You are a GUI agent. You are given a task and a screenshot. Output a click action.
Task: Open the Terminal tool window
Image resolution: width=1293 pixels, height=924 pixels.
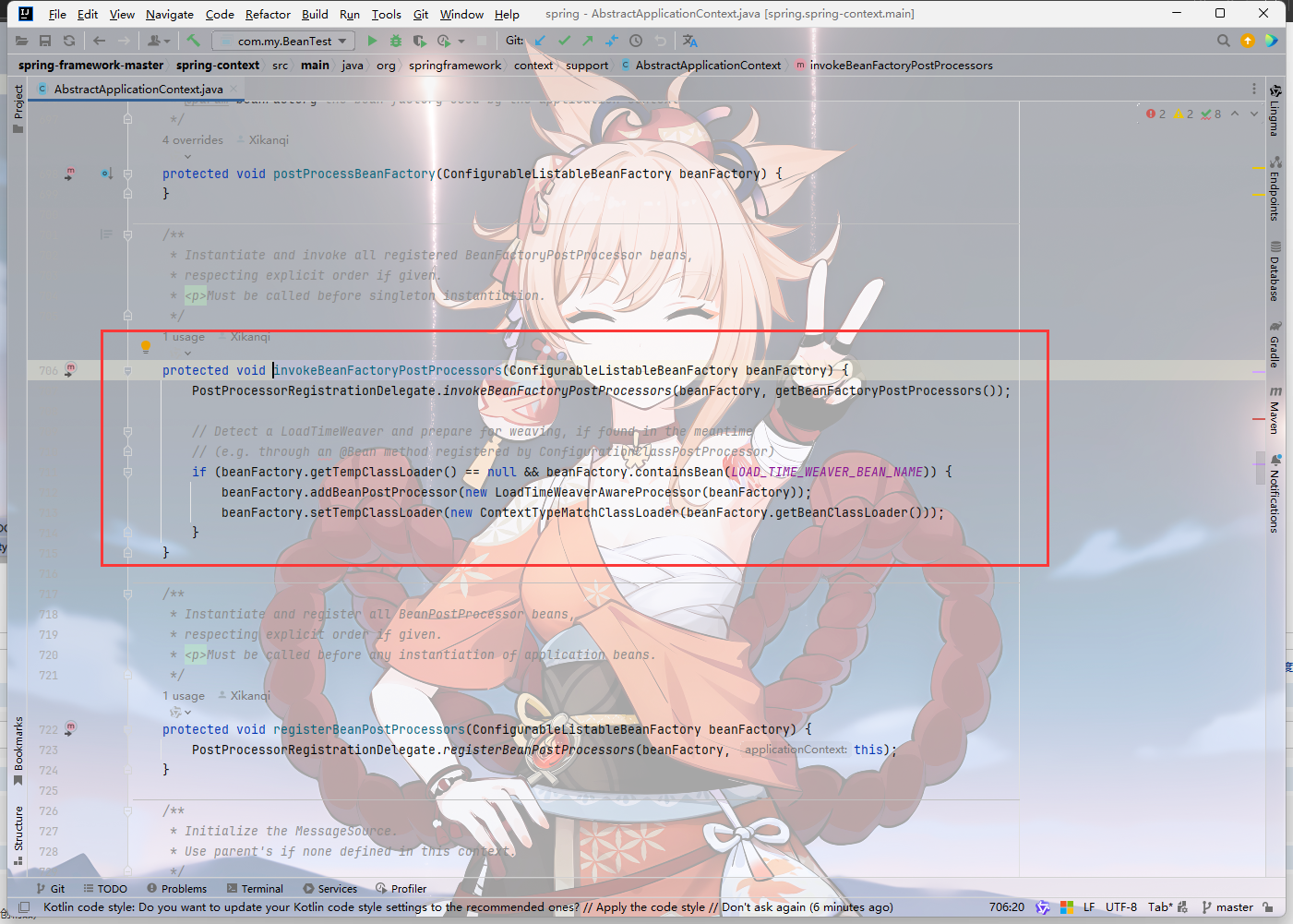pyautogui.click(x=255, y=889)
